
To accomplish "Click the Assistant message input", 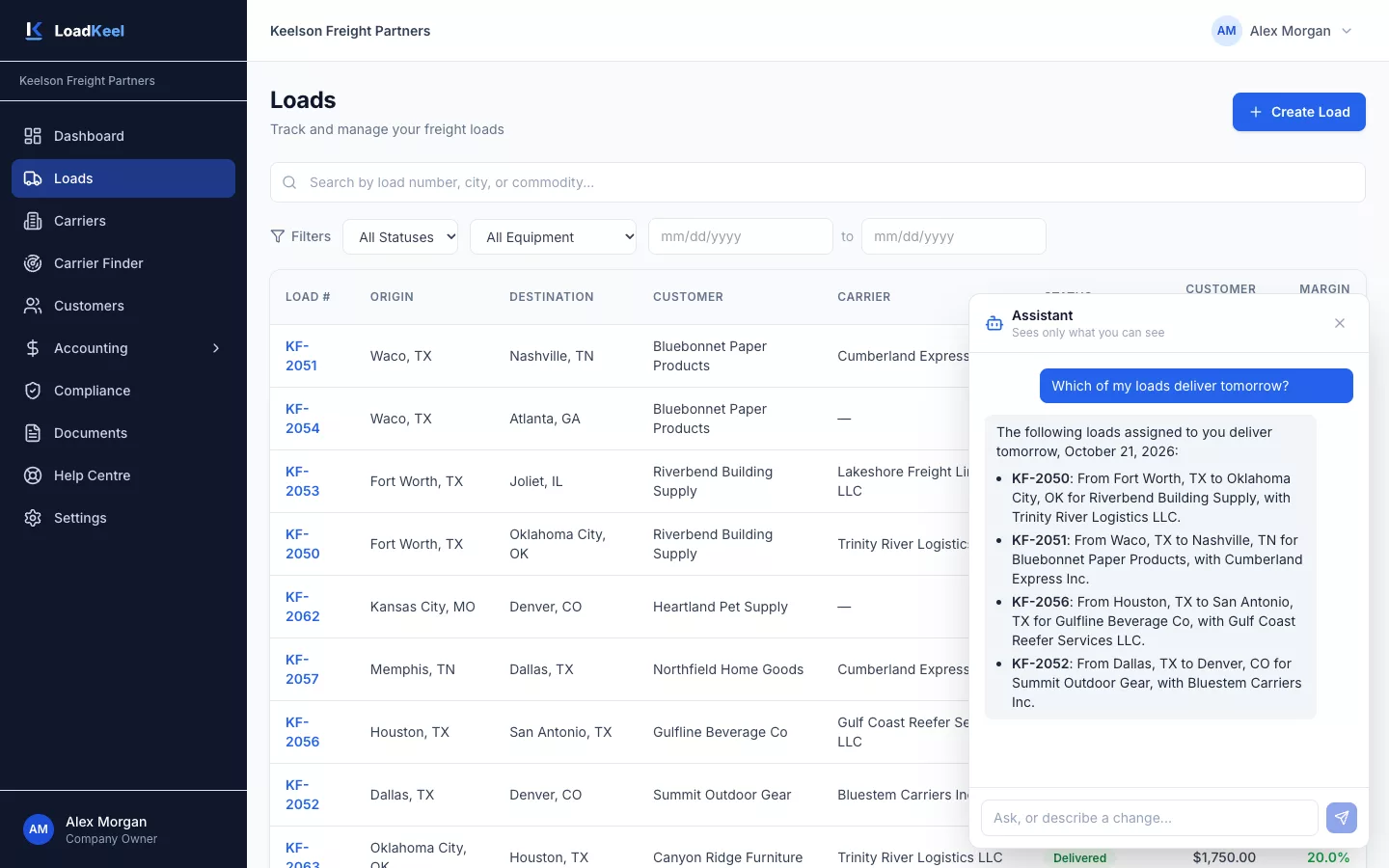I will click(1150, 818).
